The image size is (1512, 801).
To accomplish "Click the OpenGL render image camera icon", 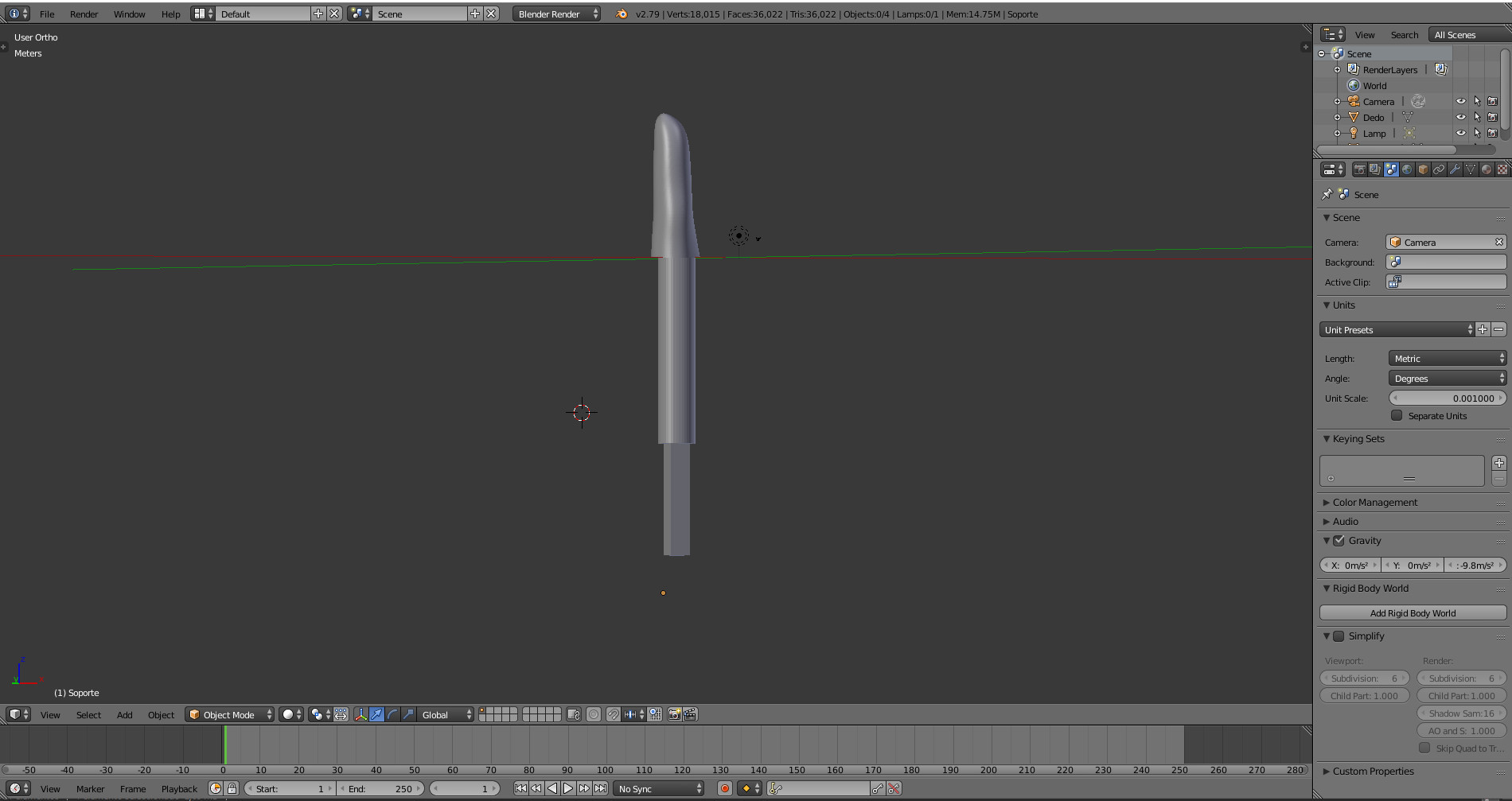I will (x=675, y=714).
